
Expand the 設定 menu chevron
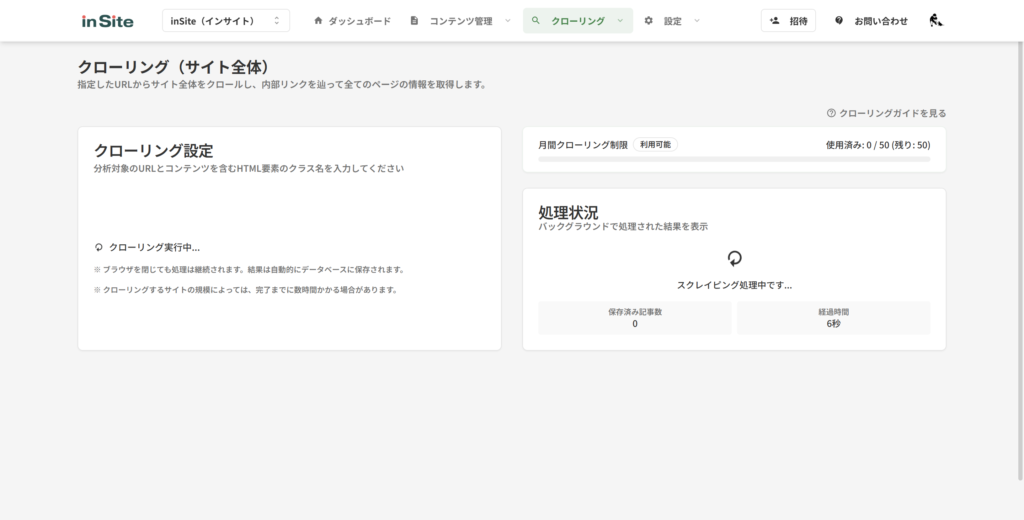(697, 21)
